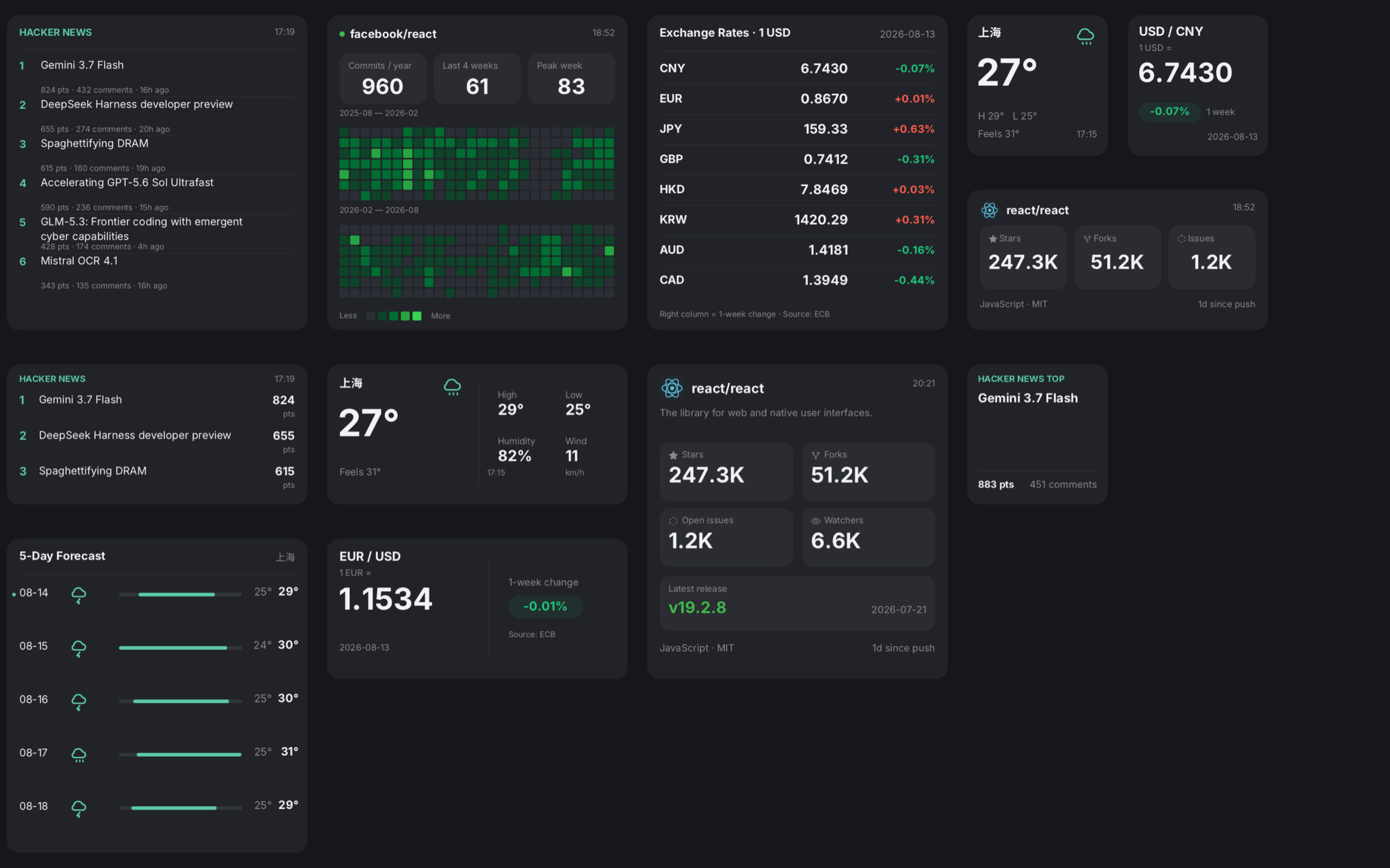1390x868 pixels.
Task: Click the Commits / year value 960
Action: coord(382,87)
